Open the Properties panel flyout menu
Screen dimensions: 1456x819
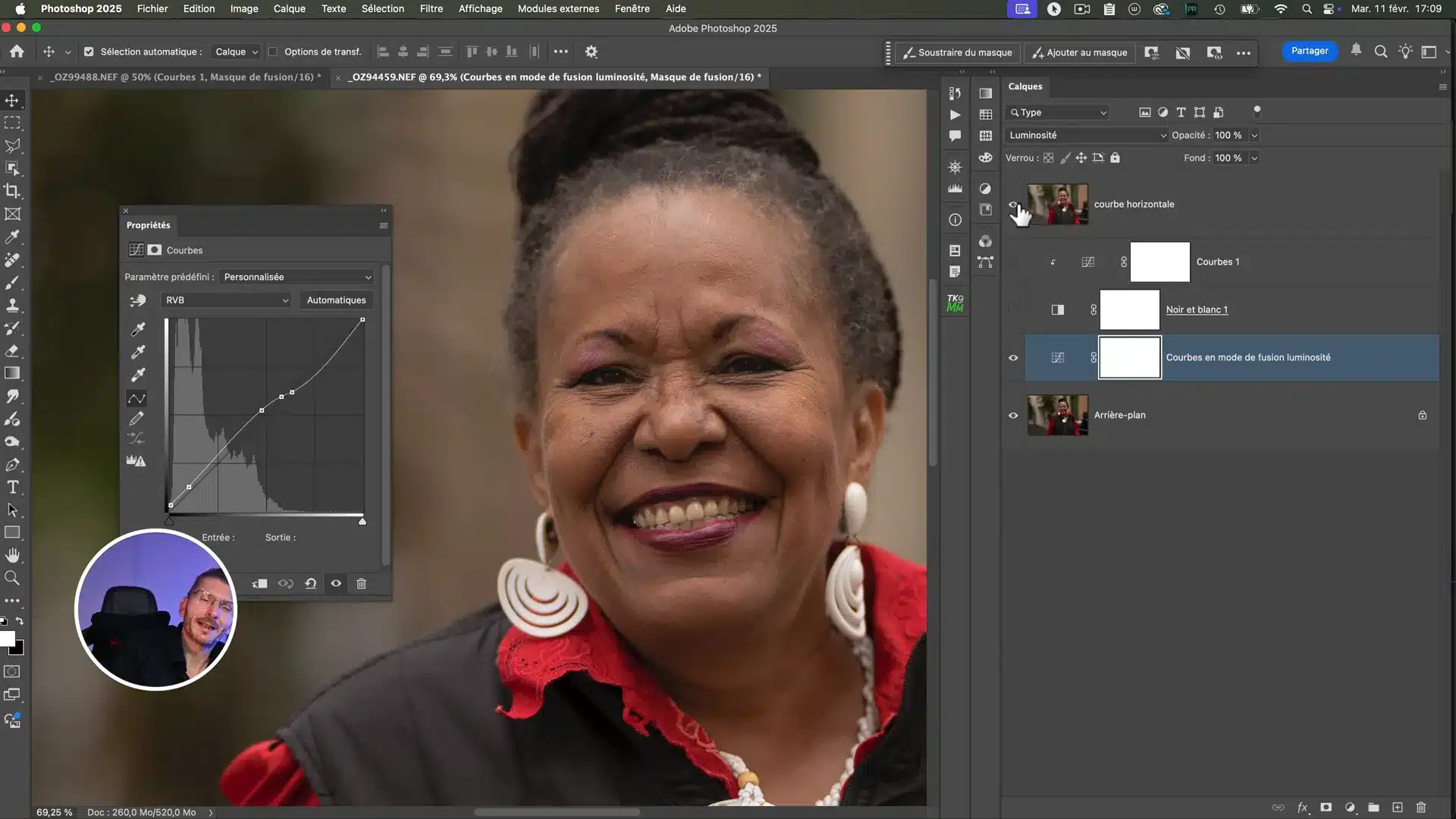click(384, 225)
